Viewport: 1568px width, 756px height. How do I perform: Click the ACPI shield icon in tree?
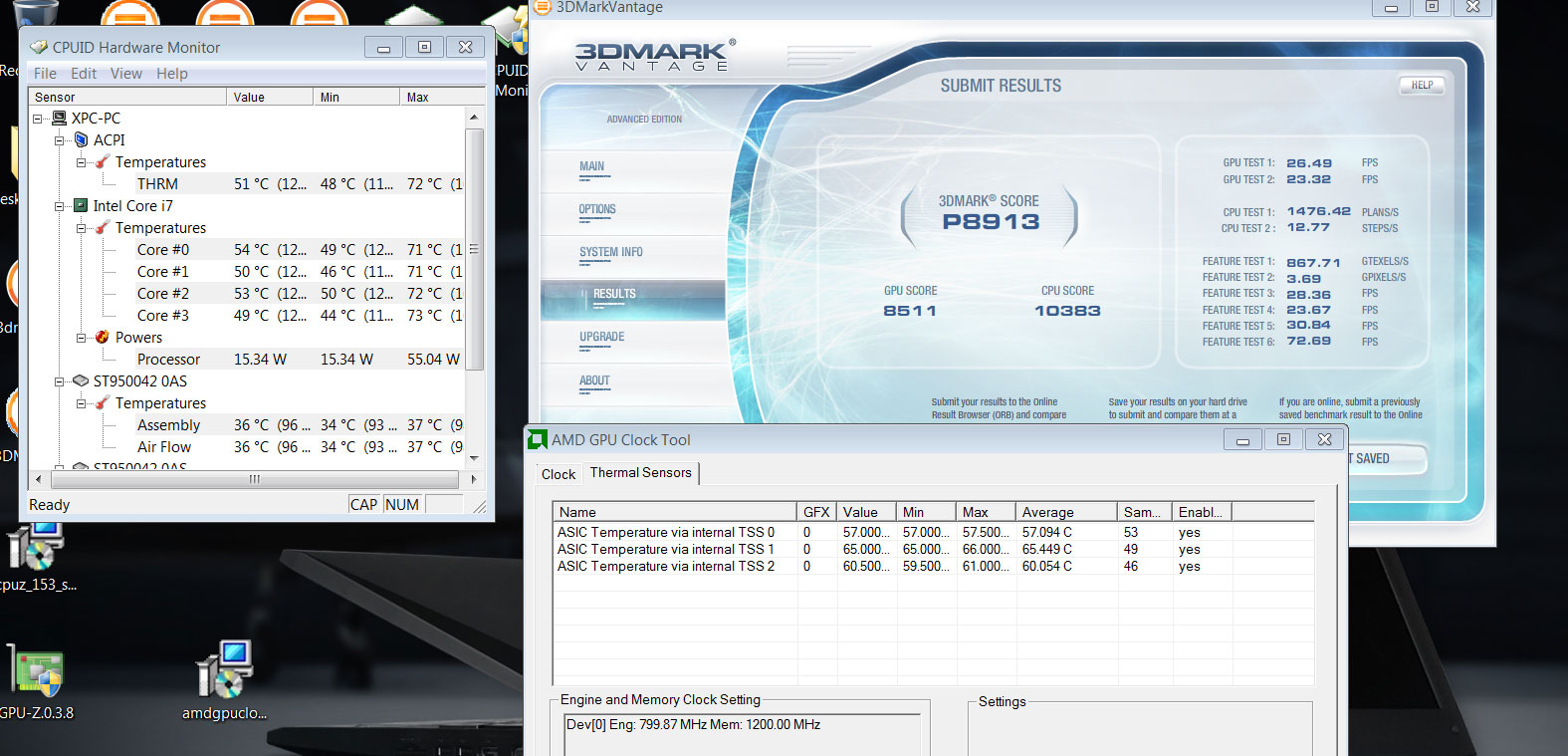coord(81,140)
